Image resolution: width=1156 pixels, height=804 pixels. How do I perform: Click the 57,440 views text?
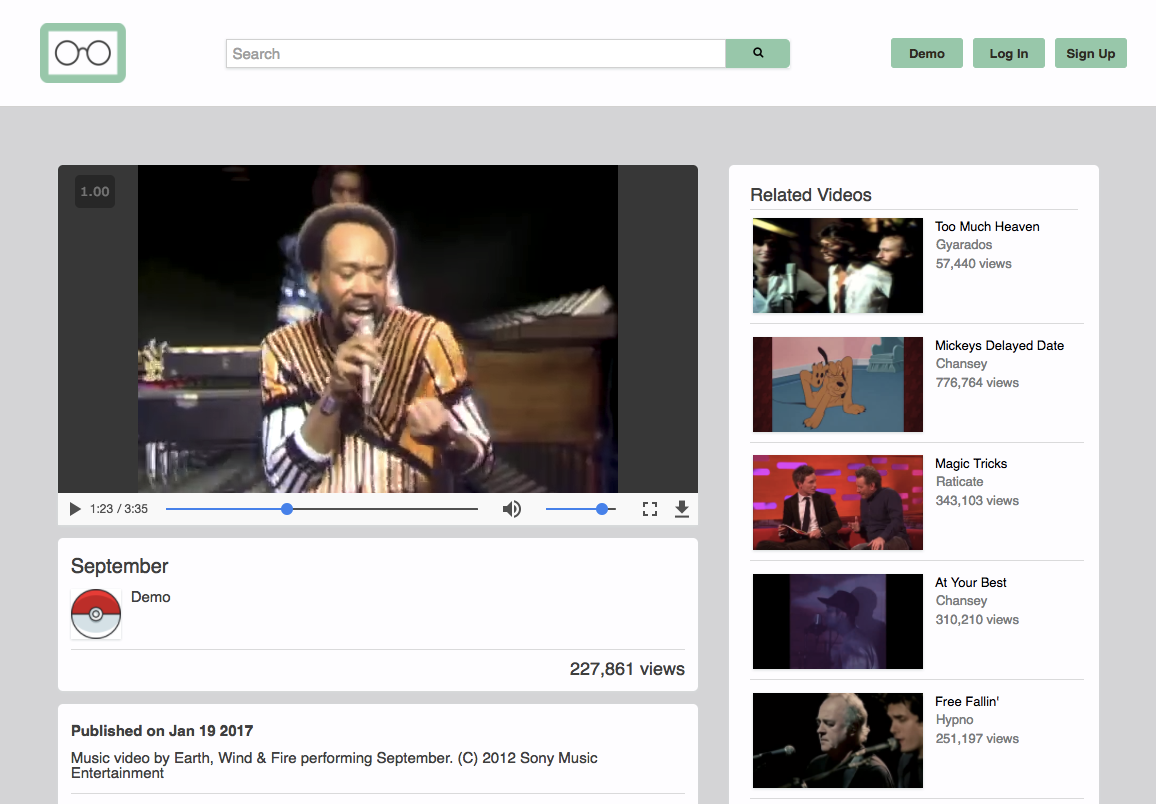point(973,264)
